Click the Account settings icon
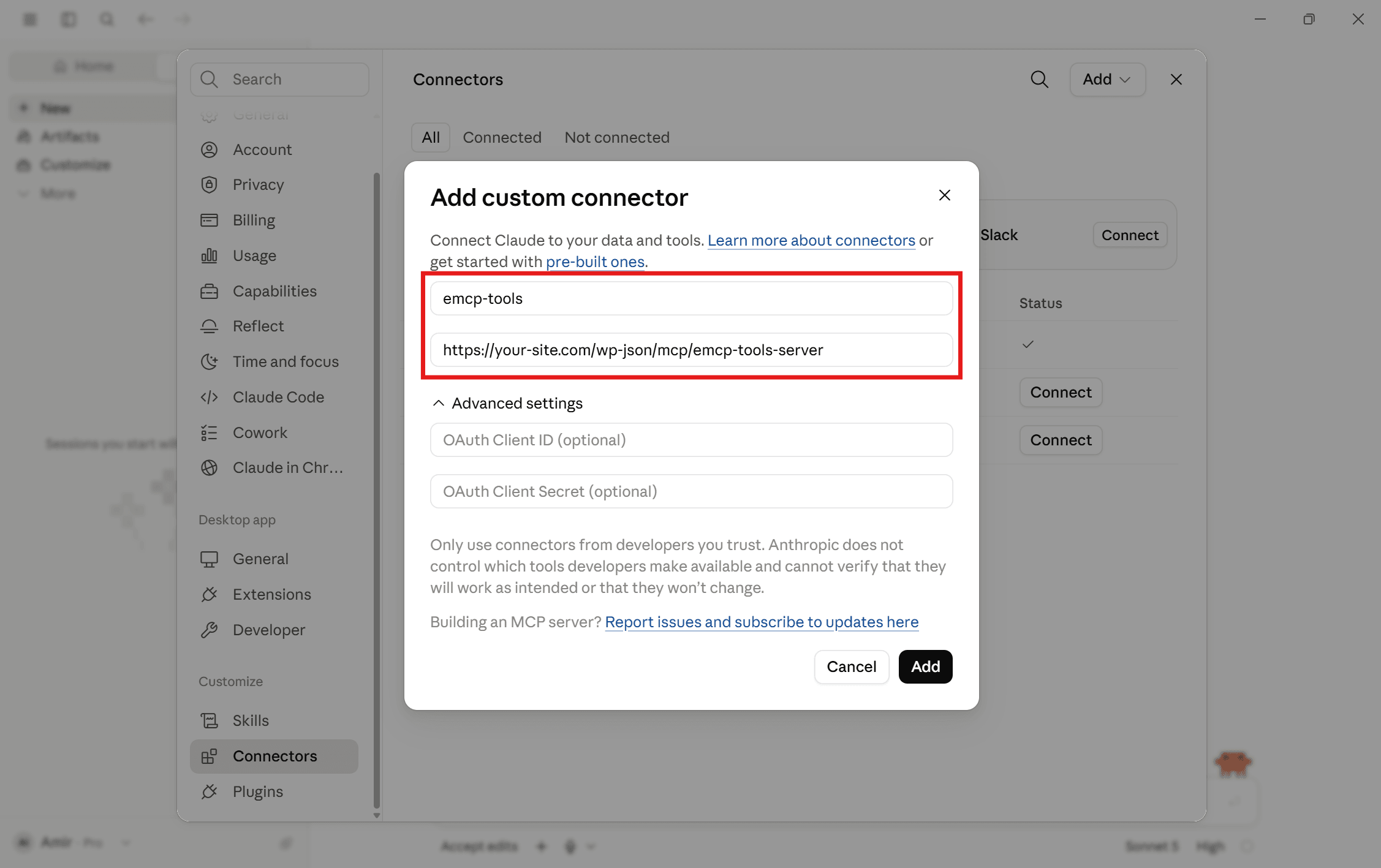Screen dimensions: 1381x868 pos(209,149)
